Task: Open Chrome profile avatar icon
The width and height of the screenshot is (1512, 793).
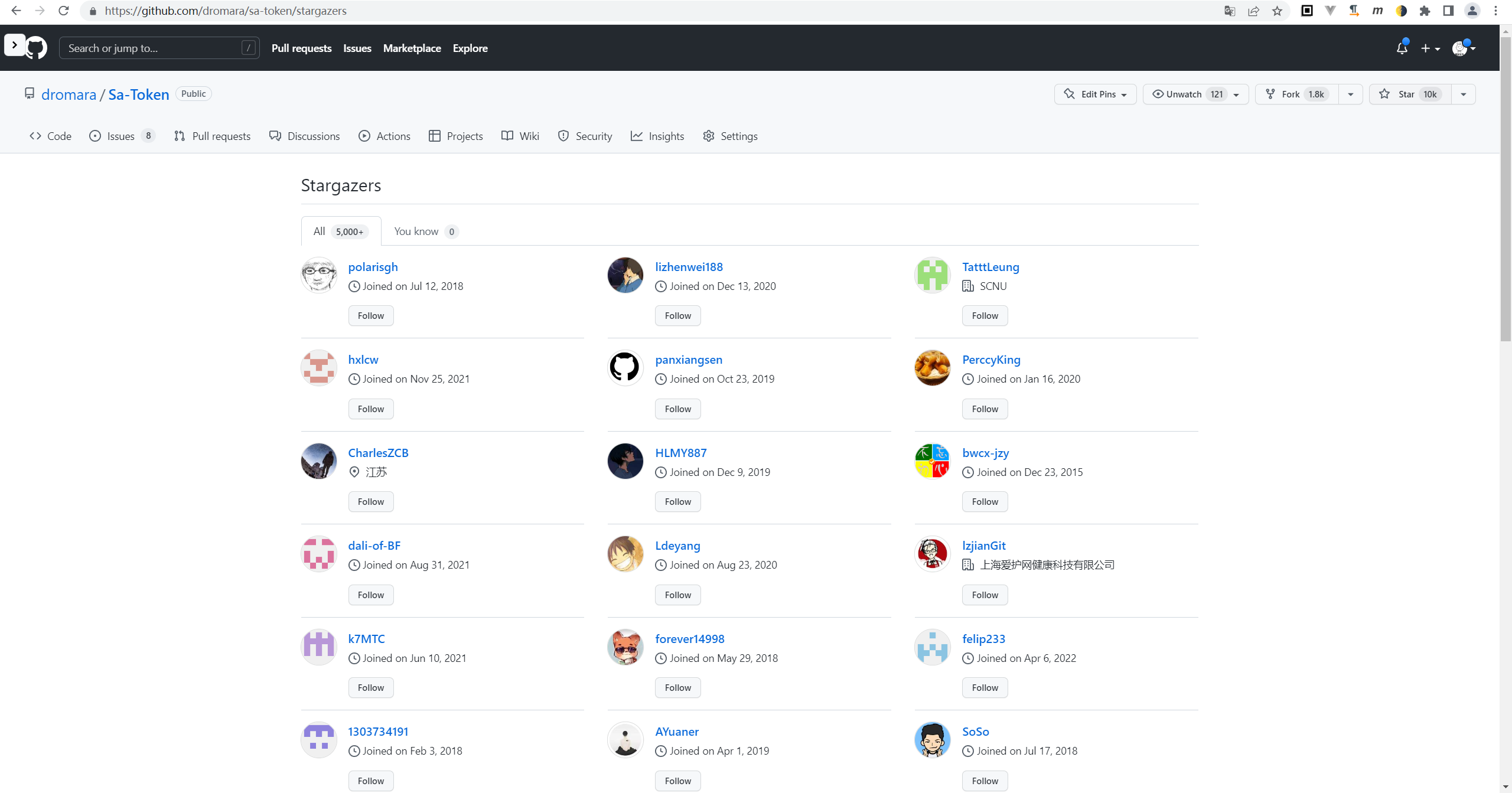Action: [x=1472, y=11]
